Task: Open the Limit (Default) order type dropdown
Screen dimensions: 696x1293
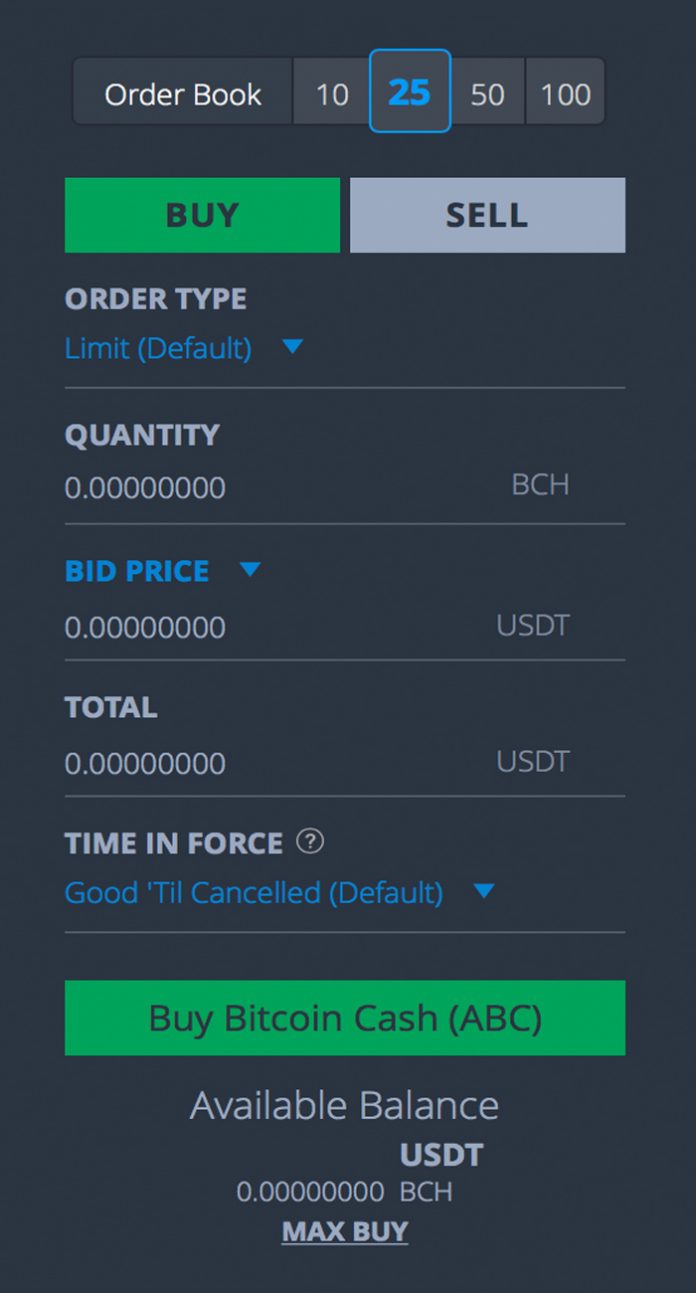Action: tap(158, 348)
